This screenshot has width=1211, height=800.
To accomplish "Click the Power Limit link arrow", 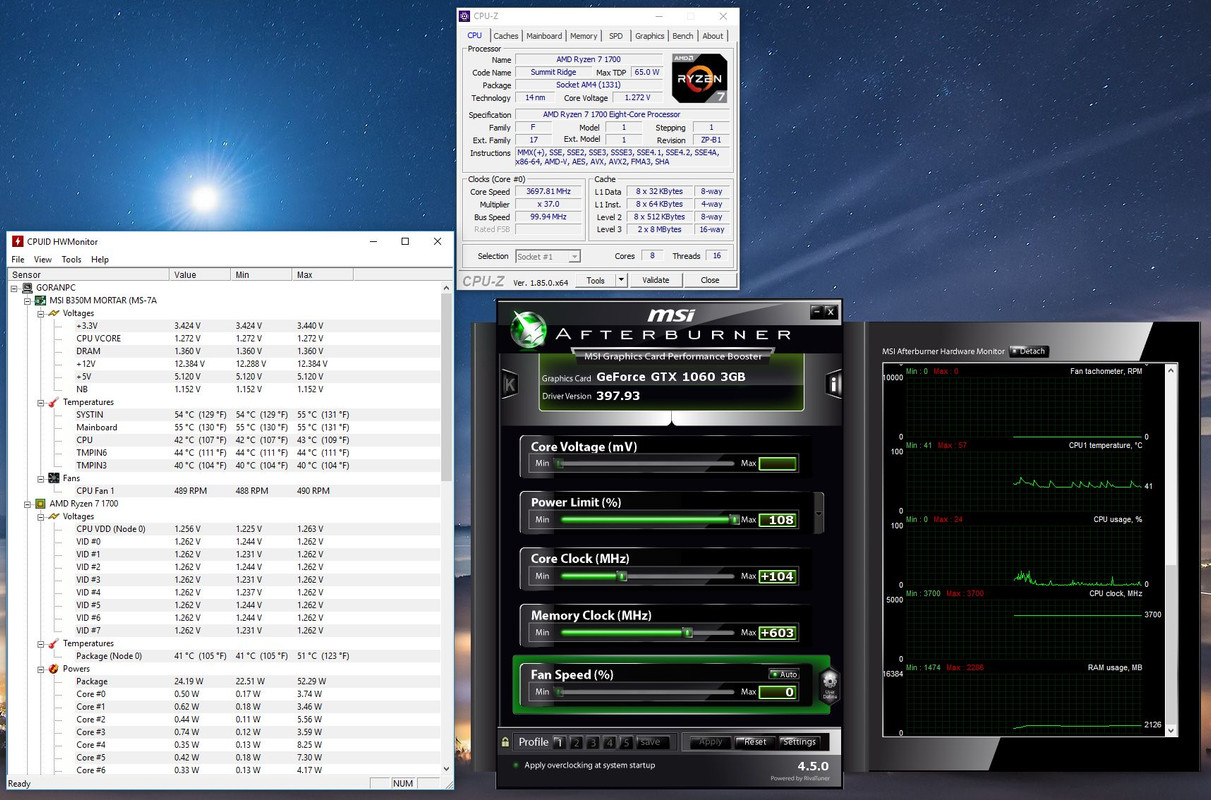I will 819,513.
